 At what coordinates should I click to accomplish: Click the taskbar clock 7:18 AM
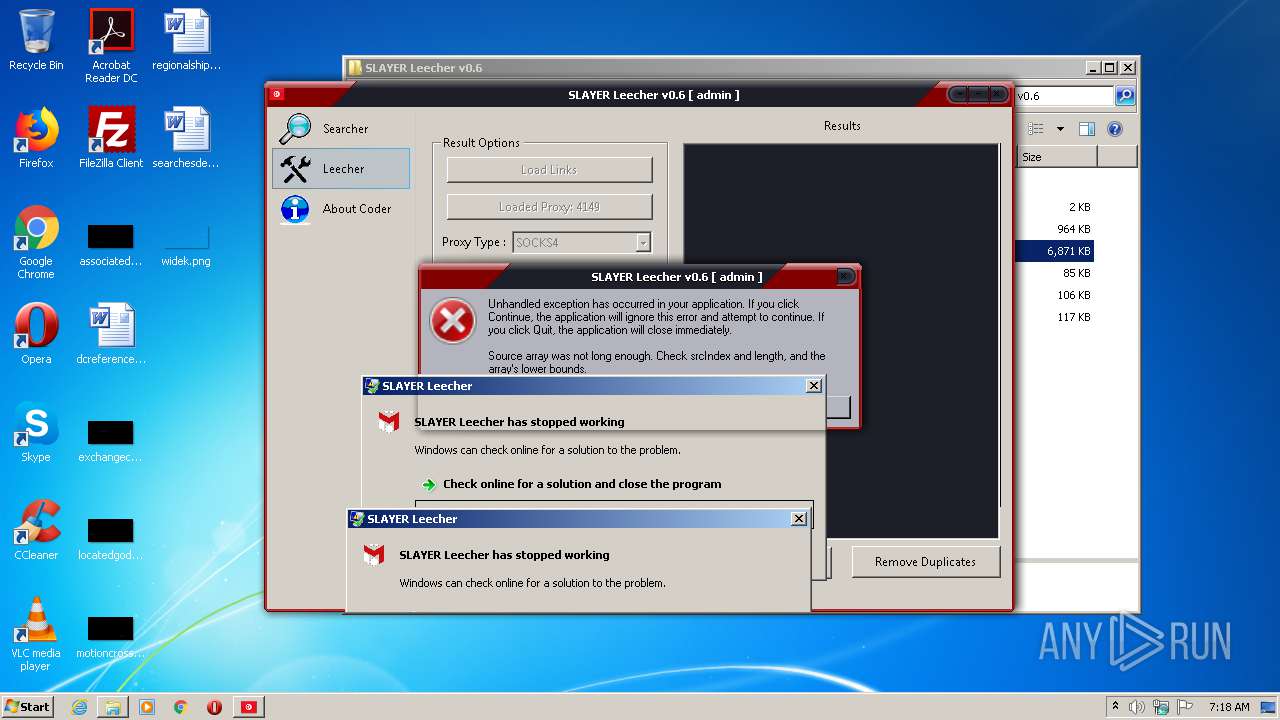(x=1229, y=707)
